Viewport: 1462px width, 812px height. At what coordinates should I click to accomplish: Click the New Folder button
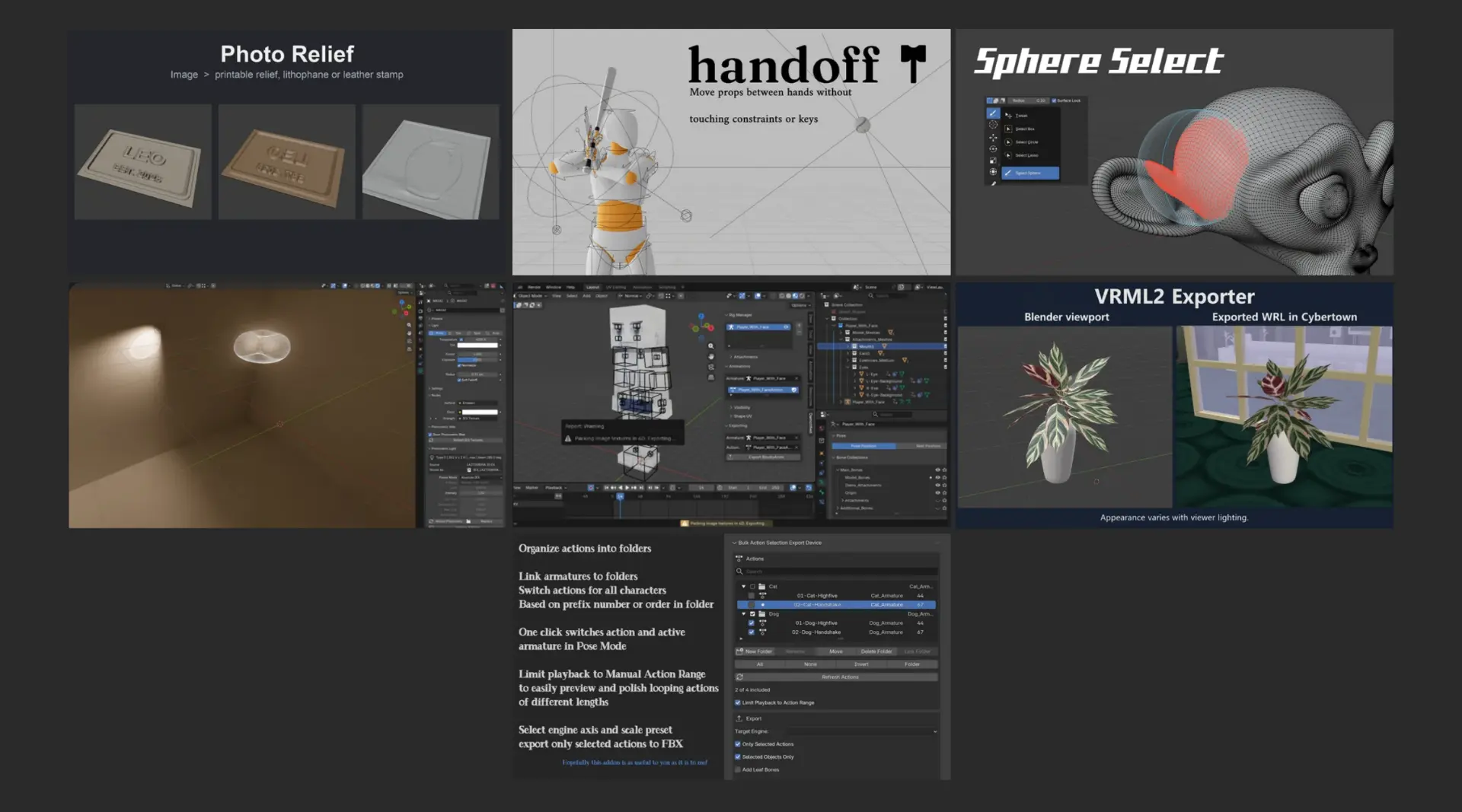[755, 652]
